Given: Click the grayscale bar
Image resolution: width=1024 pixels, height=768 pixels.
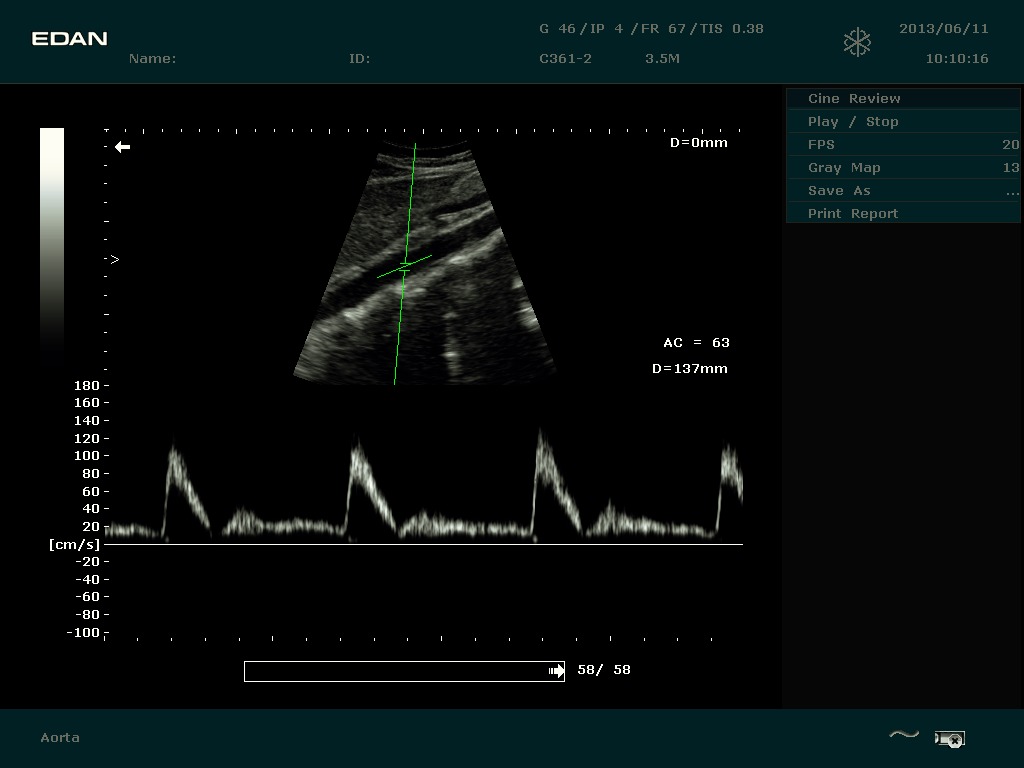Looking at the screenshot, I should pos(52,240).
